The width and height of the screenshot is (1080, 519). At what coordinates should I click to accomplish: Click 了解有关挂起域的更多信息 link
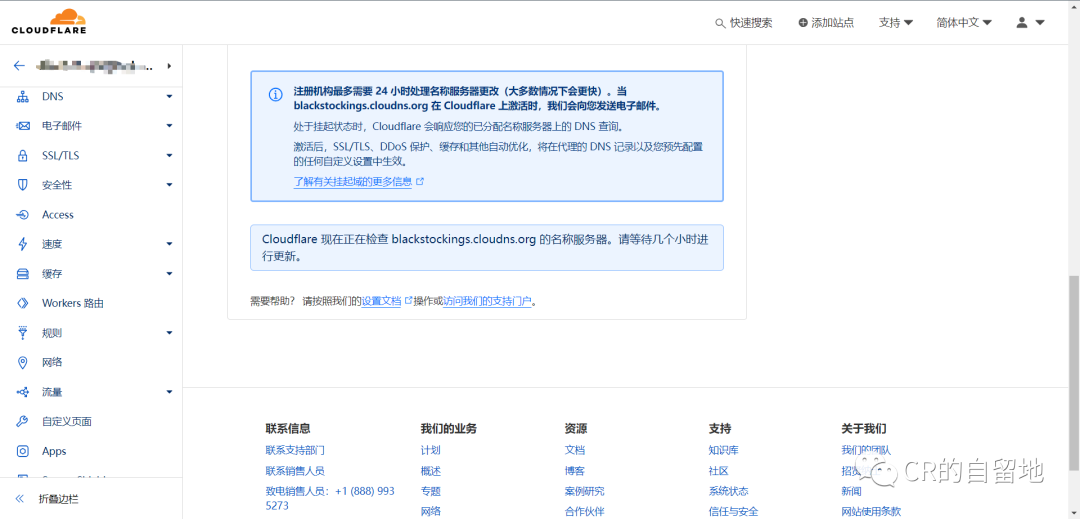pyautogui.click(x=353, y=182)
